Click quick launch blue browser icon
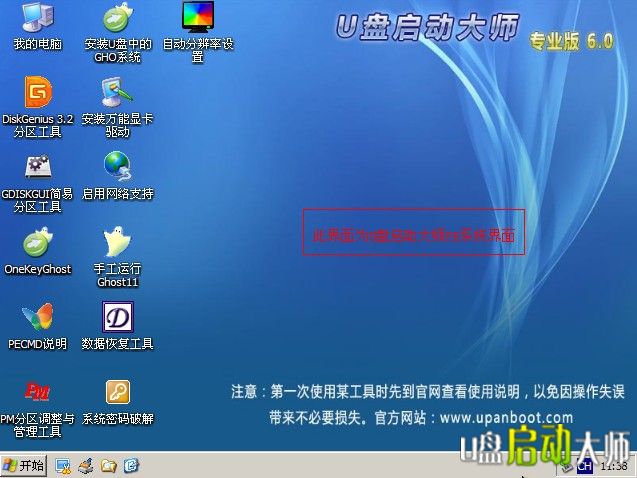This screenshot has height=478, width=637. tap(130, 466)
